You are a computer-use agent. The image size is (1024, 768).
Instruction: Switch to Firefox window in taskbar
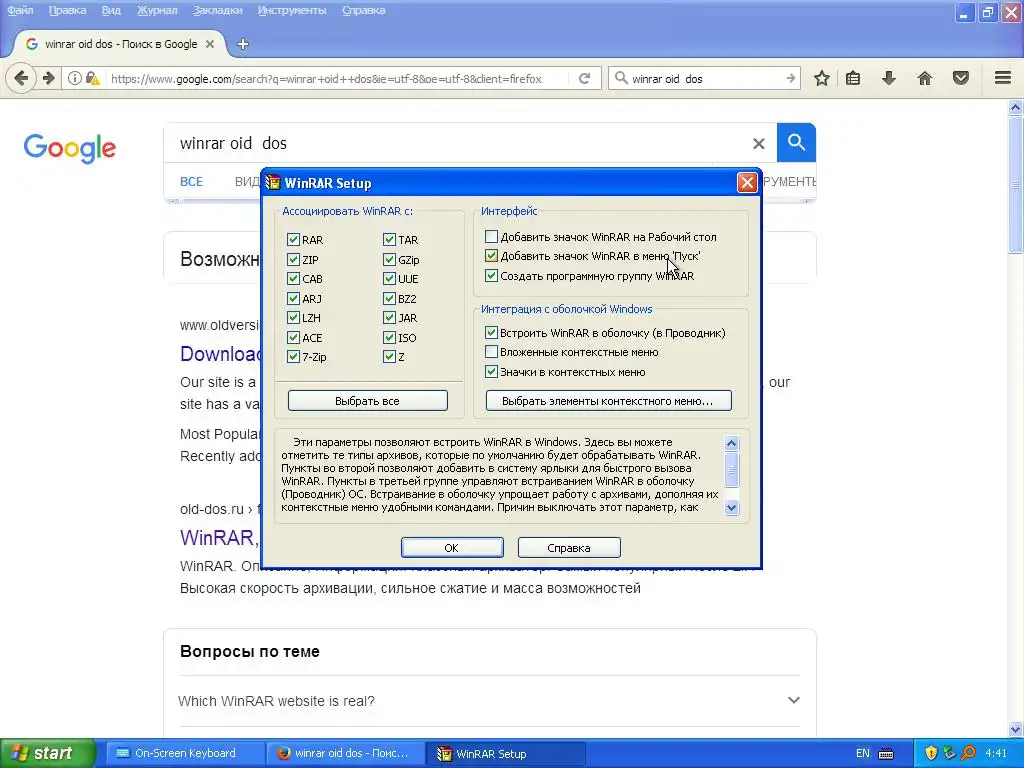345,754
